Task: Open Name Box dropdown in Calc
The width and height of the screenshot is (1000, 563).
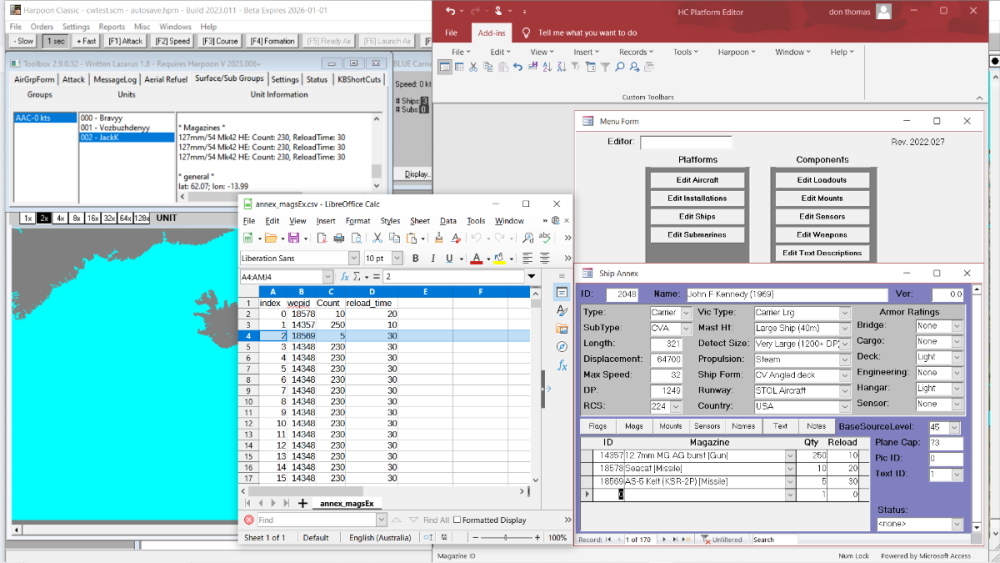Action: (328, 277)
